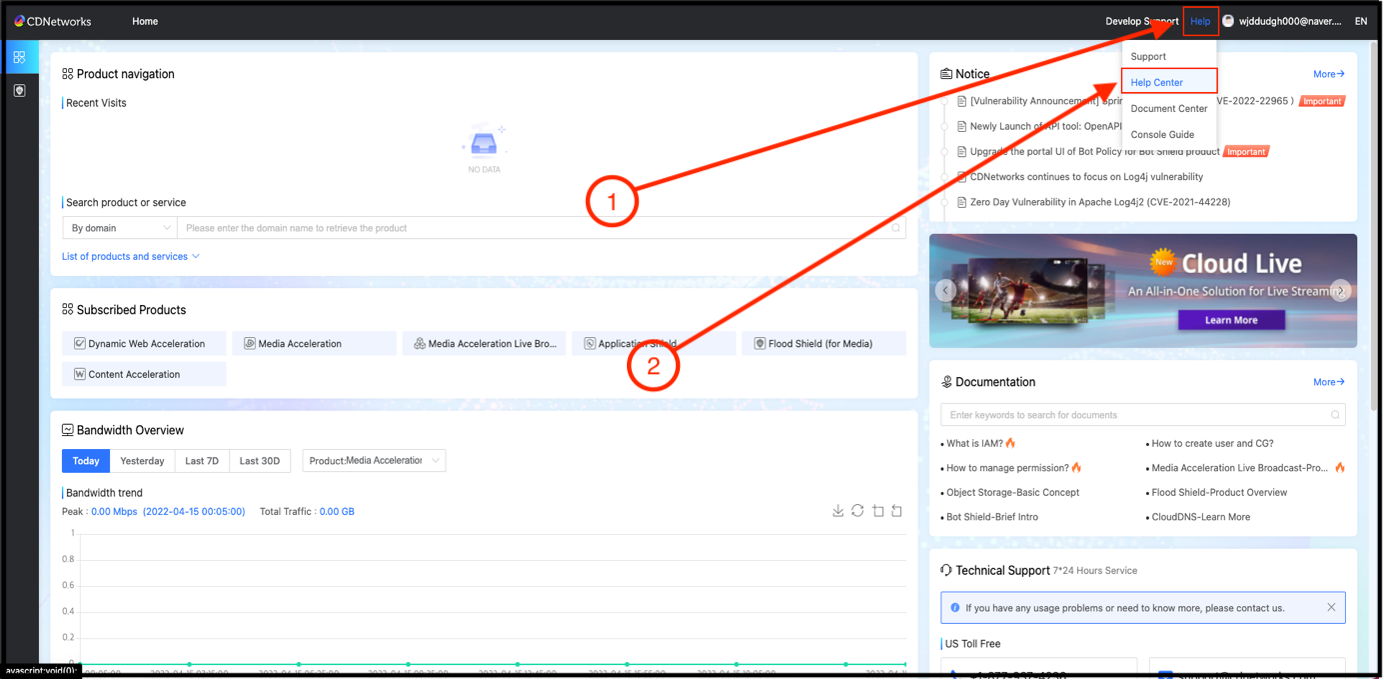The width and height of the screenshot is (1384, 684).
Task: Open the Media Acceleration product button
Action: coord(314,343)
